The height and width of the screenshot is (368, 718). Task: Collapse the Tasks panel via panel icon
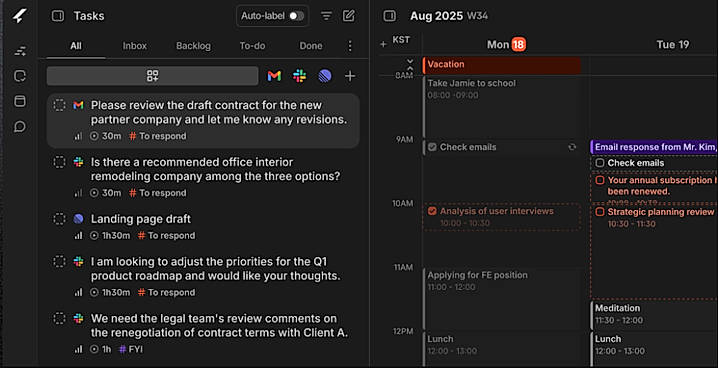58,16
